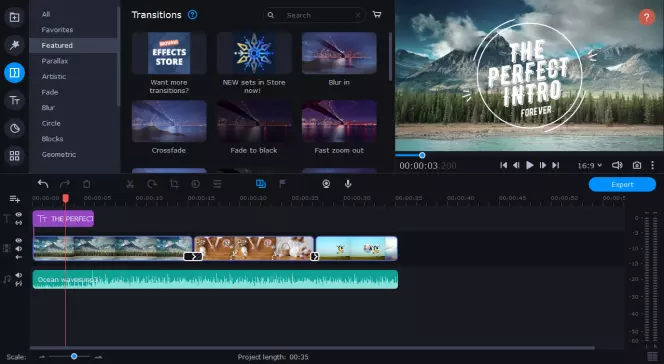Redo the last action
The height and width of the screenshot is (364, 664).
pyautogui.click(x=65, y=184)
